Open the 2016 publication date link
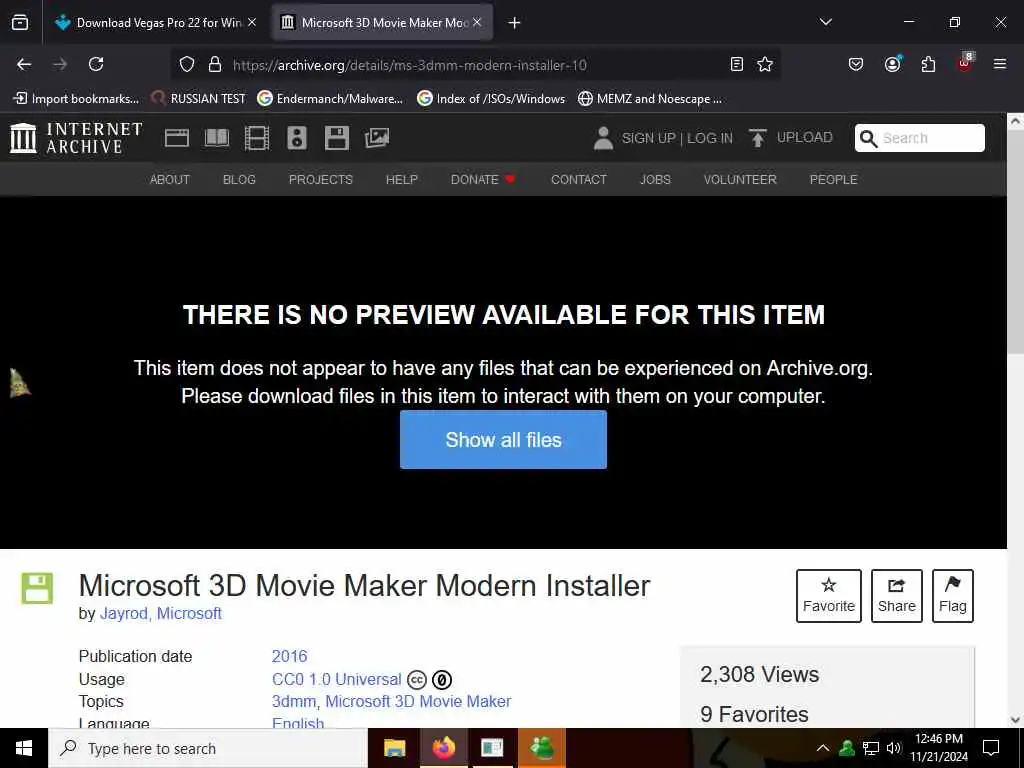1024x768 pixels. 289,656
